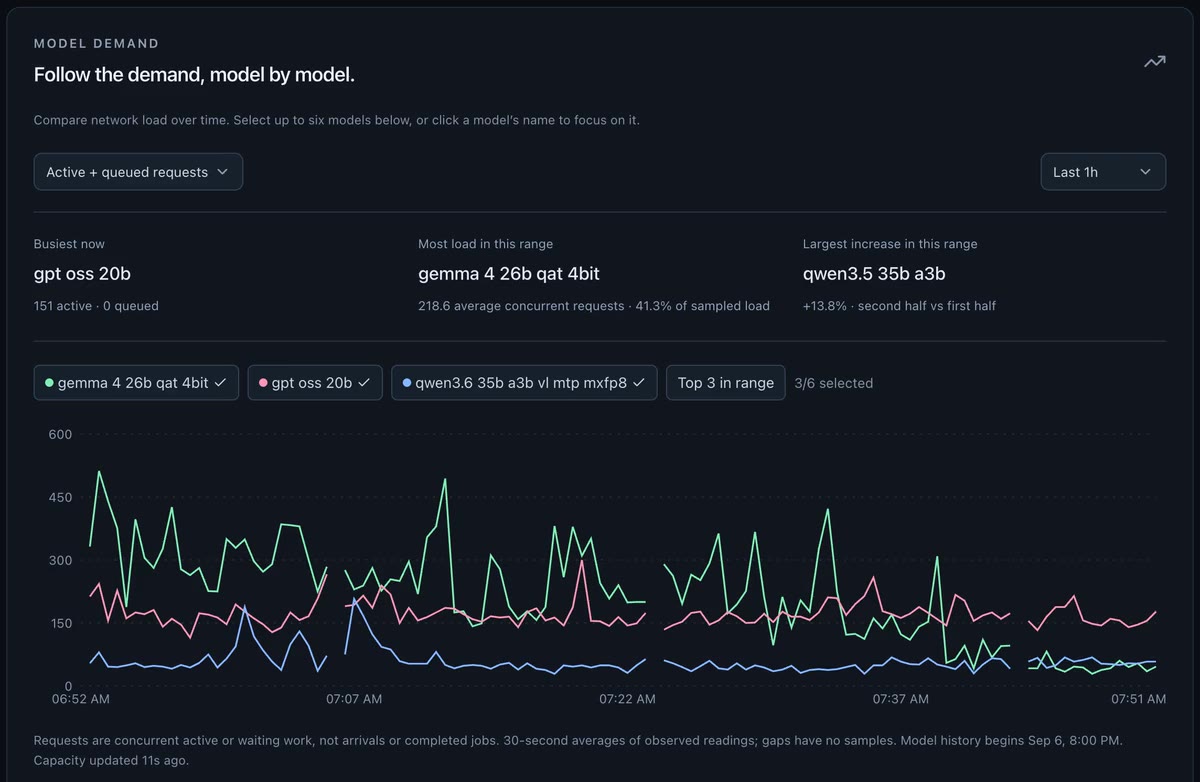Click the Compare network load over time description

[337, 120]
